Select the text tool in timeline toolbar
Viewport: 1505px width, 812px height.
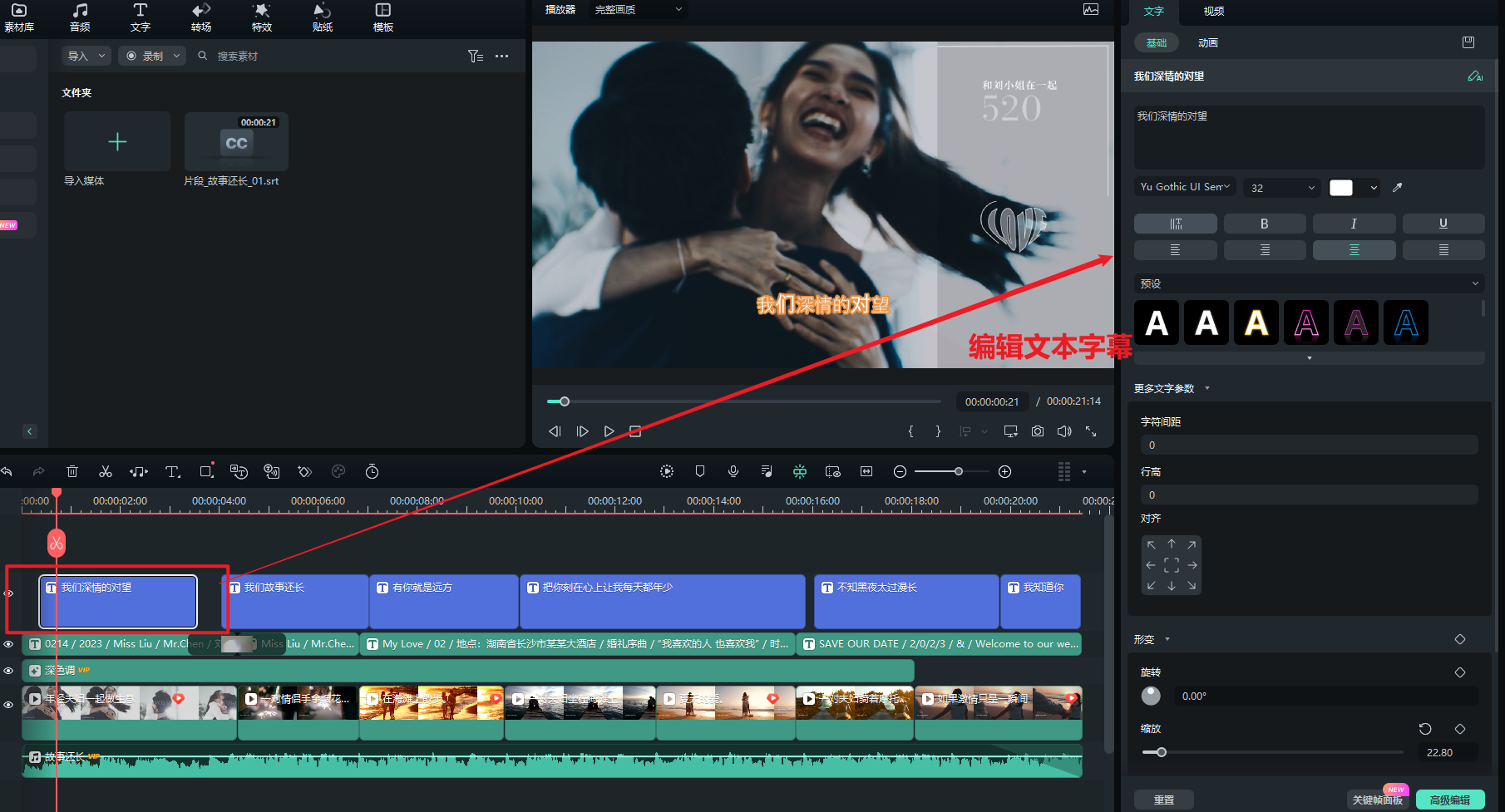click(172, 472)
